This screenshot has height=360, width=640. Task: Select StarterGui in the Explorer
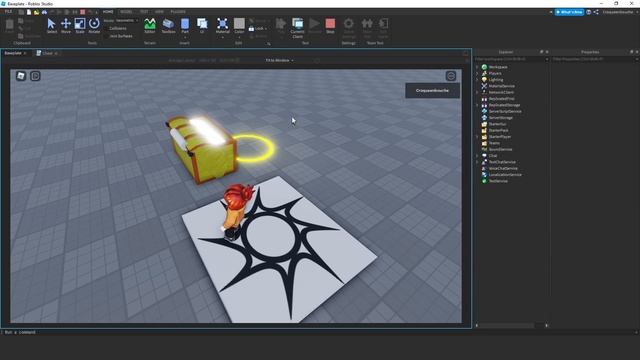[x=497, y=124]
